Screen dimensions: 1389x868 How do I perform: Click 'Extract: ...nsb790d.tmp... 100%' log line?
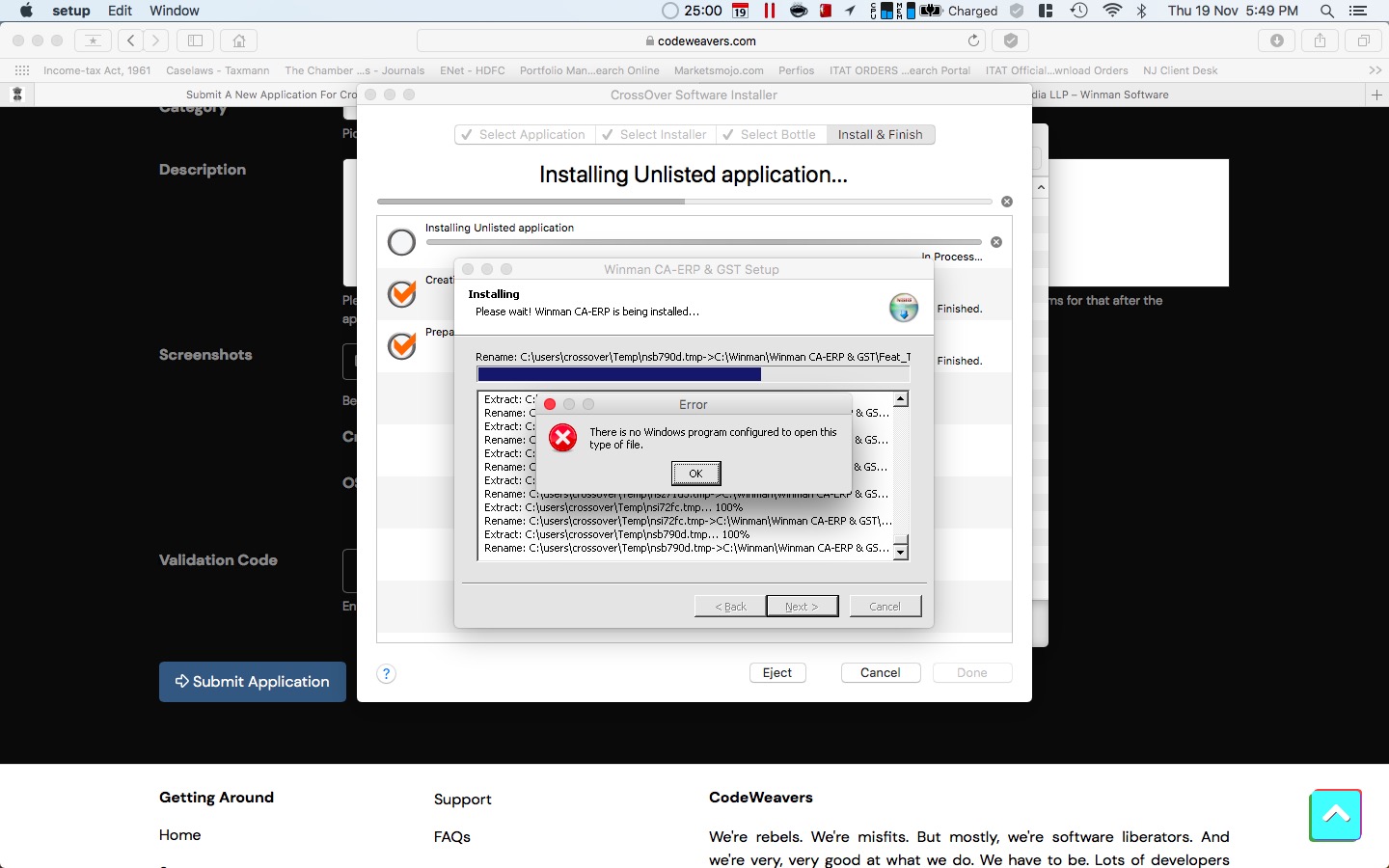click(x=617, y=534)
